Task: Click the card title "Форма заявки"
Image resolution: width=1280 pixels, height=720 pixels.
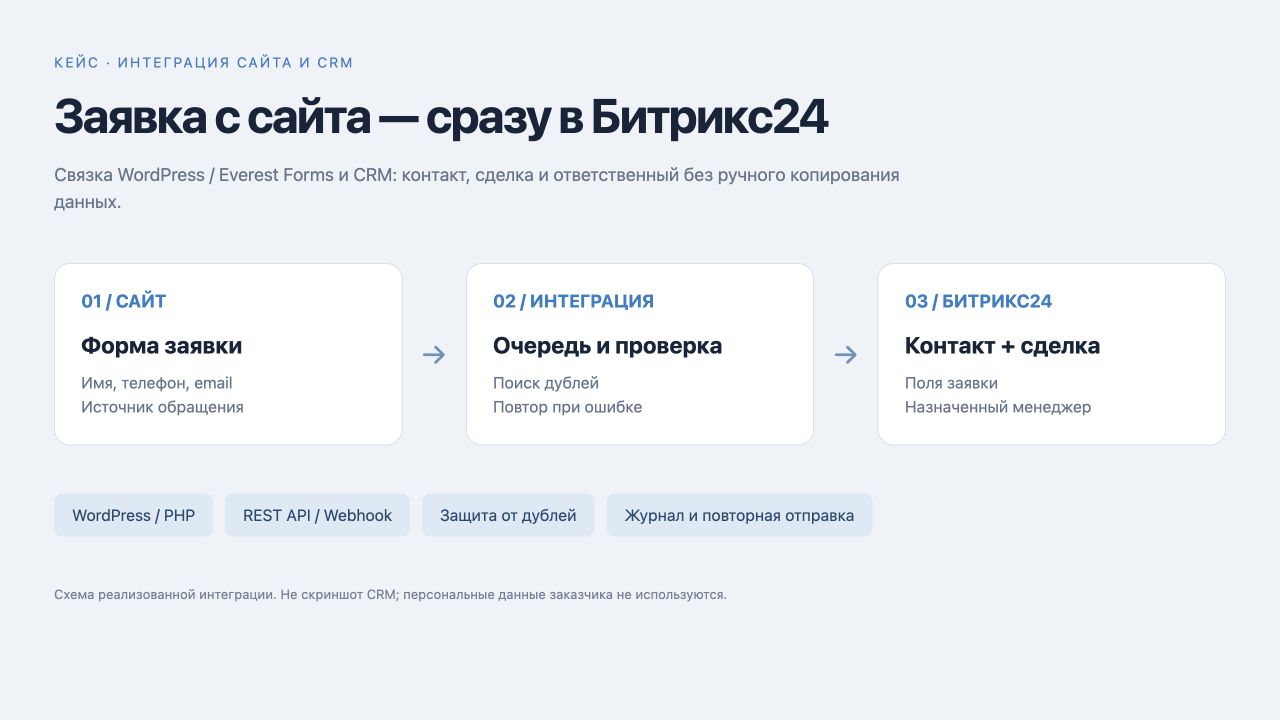Action: pyautogui.click(x=161, y=346)
